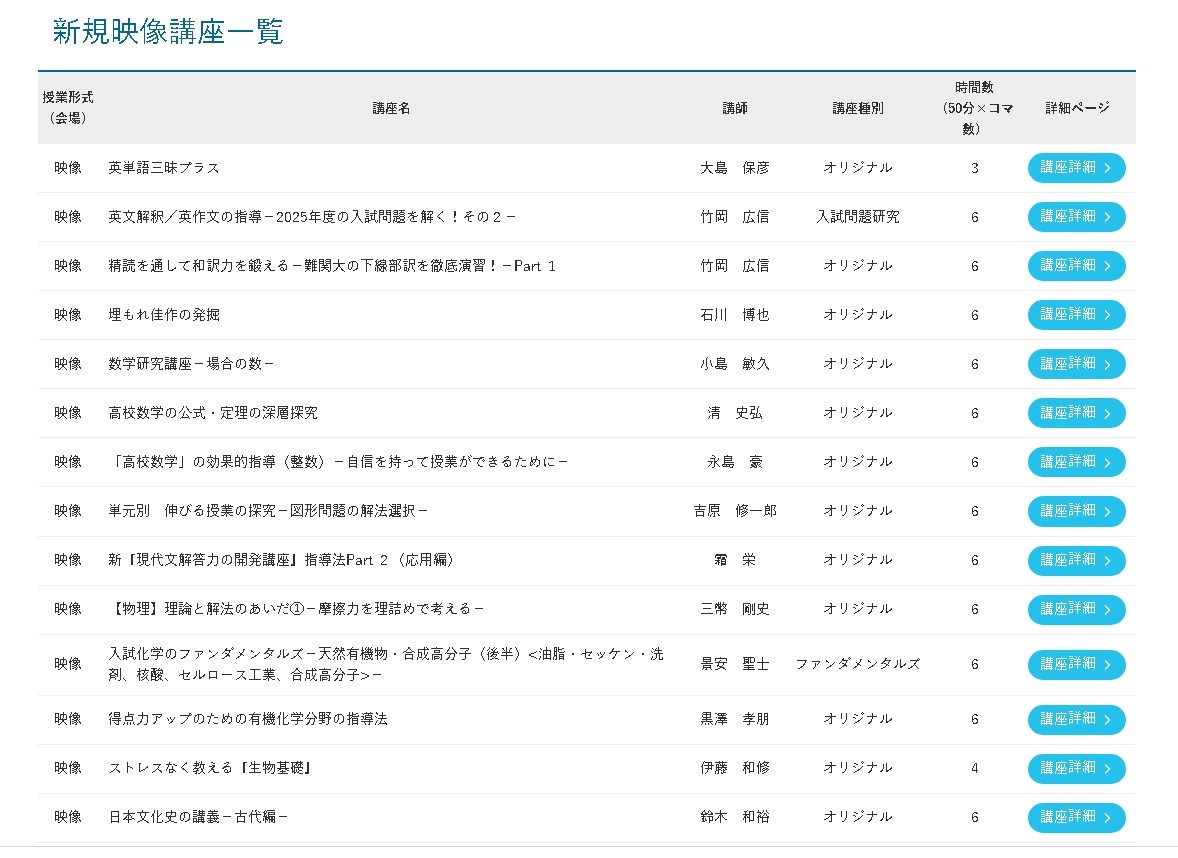This screenshot has width=1178, height=858.
Task: Click the 授業形式（会場） column header
Action: click(68, 107)
